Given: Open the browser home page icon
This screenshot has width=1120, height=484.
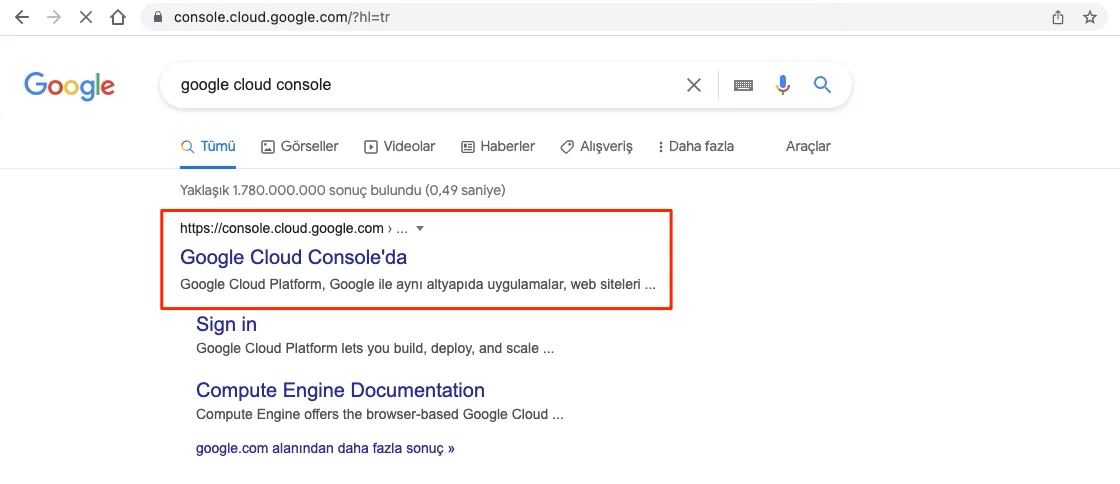Looking at the screenshot, I should point(118,17).
